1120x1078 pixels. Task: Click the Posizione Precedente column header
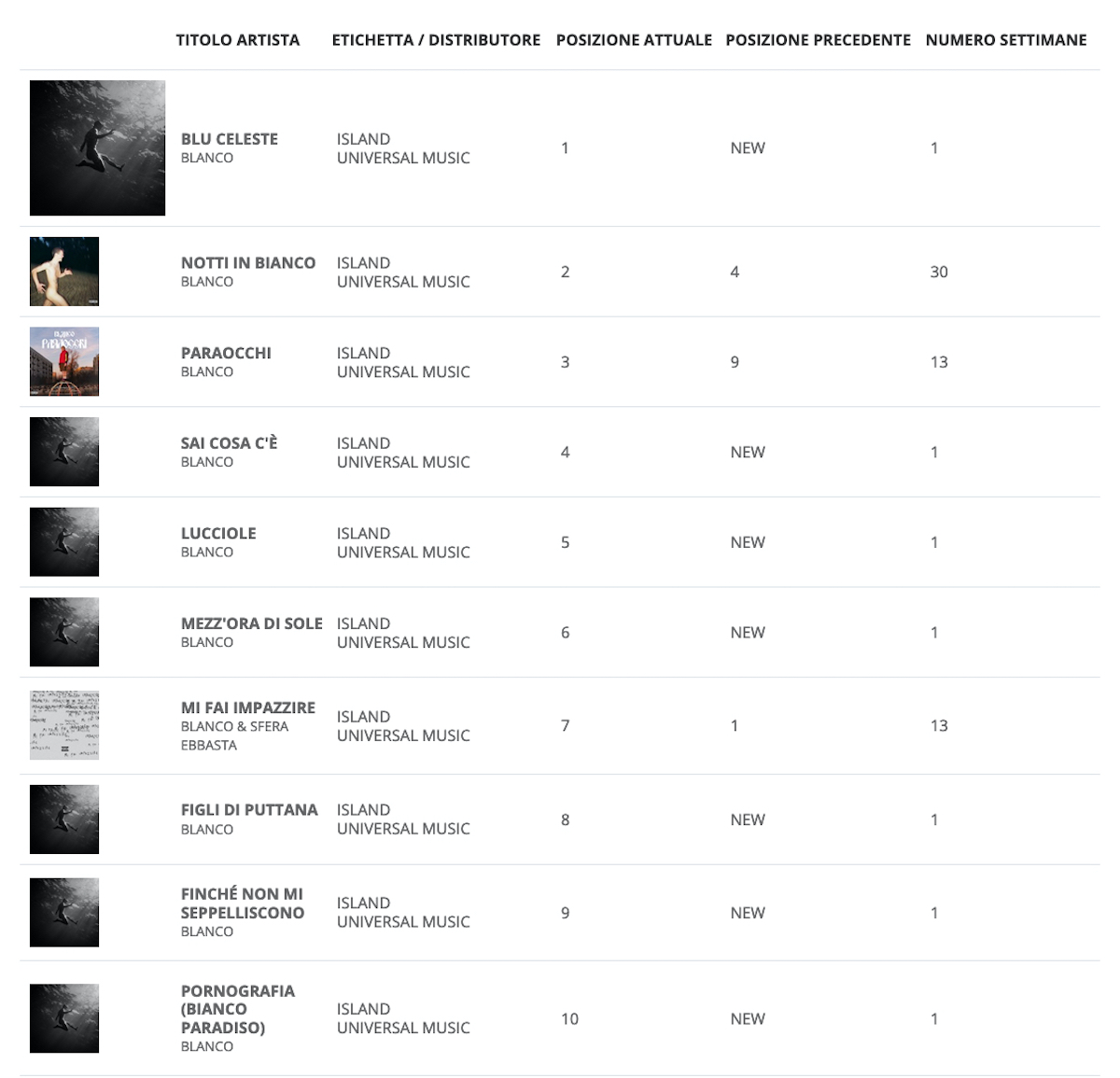(x=818, y=40)
